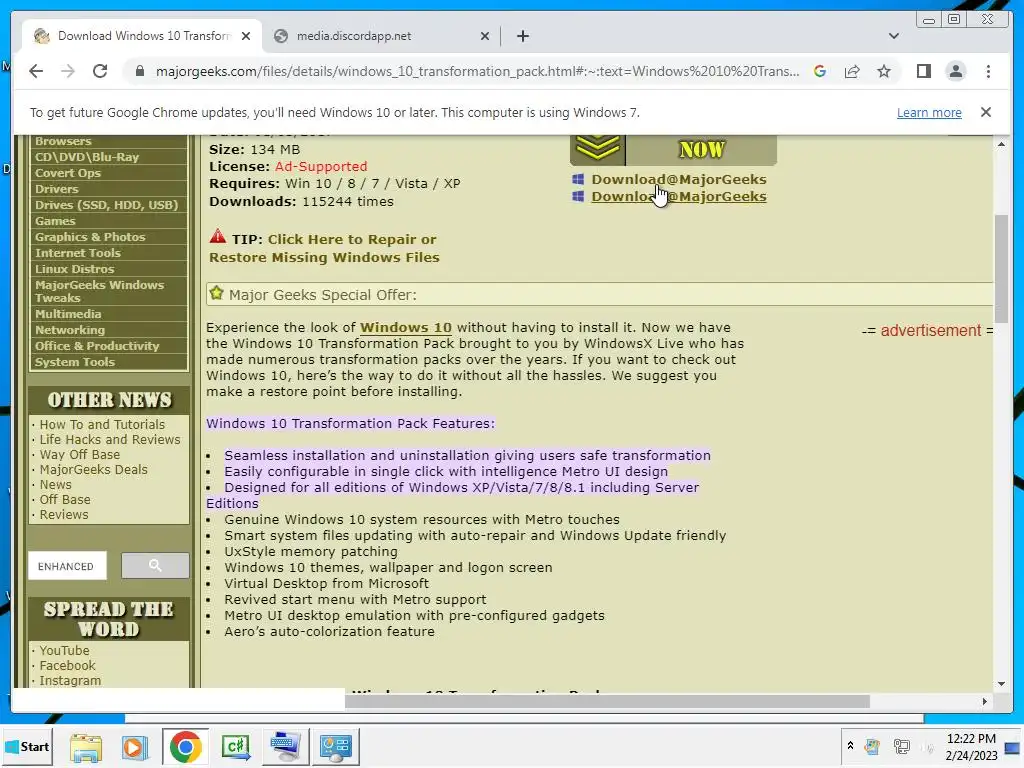Open the MajorGeeks Deals link
The width and height of the screenshot is (1024, 768).
(x=93, y=470)
